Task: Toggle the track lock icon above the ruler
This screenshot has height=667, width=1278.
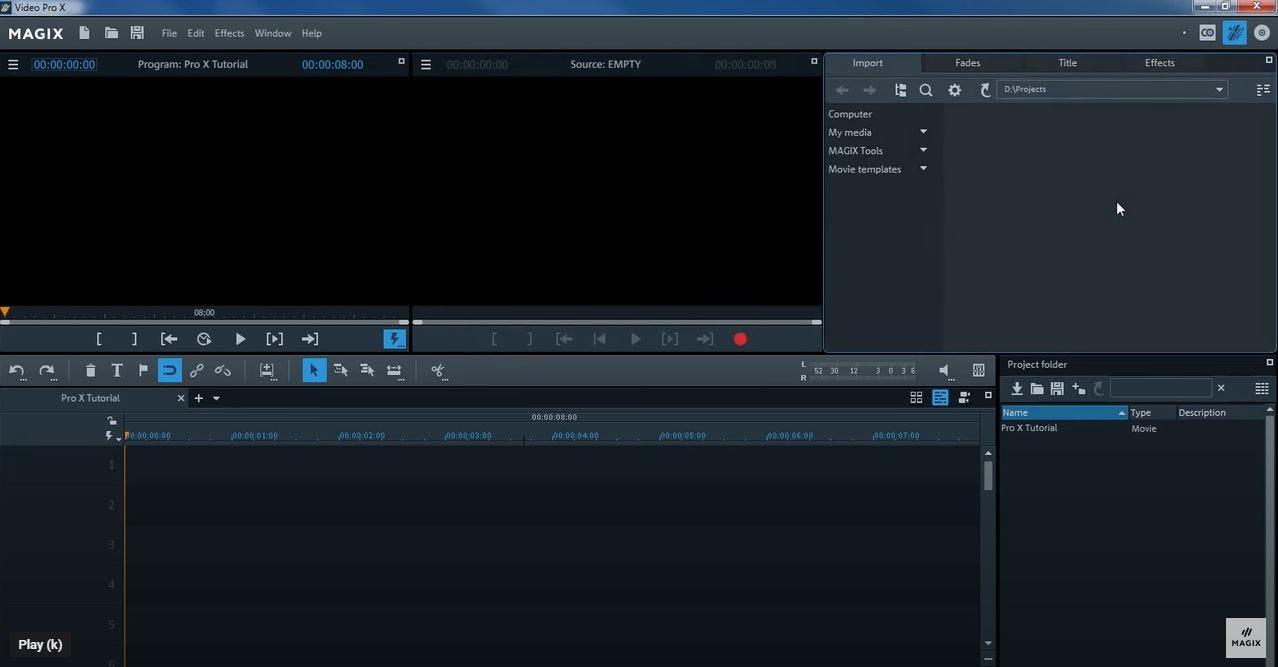Action: pos(112,421)
